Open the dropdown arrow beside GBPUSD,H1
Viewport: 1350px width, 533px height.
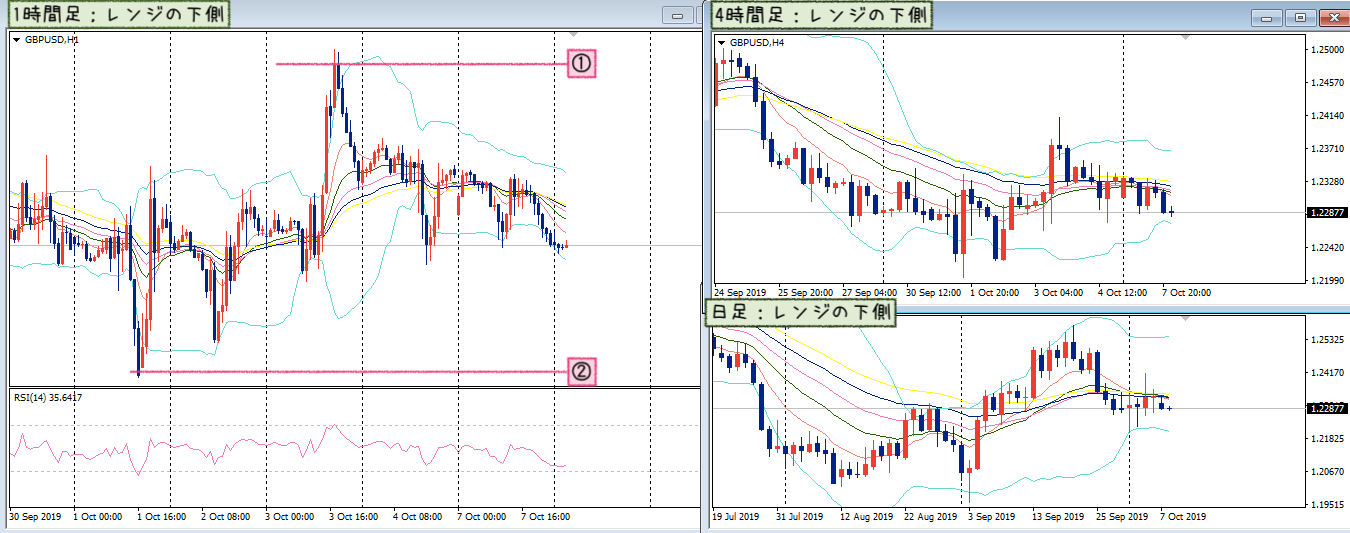tap(17, 40)
